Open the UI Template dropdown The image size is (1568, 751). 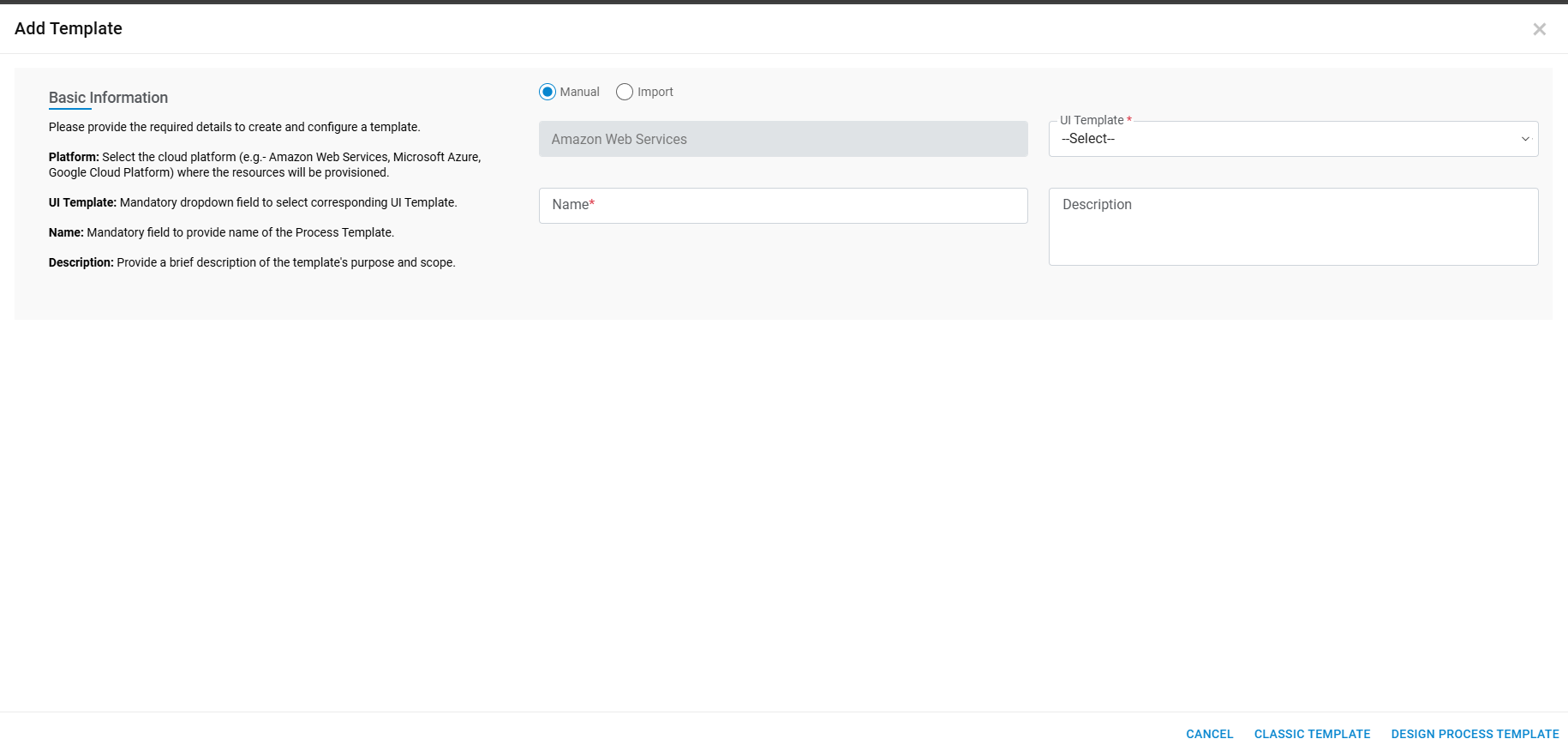(1292, 139)
